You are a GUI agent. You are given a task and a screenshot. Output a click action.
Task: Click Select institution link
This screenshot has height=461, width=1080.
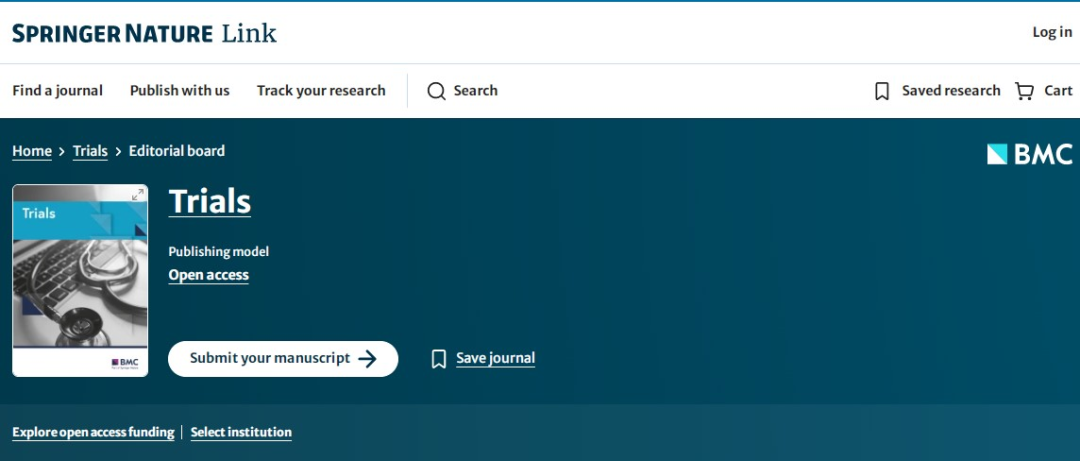pyautogui.click(x=241, y=433)
